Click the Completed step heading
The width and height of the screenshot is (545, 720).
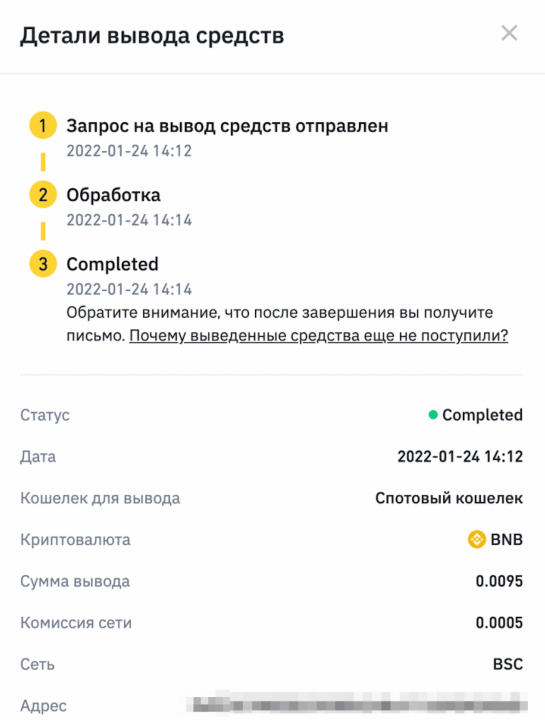click(112, 264)
